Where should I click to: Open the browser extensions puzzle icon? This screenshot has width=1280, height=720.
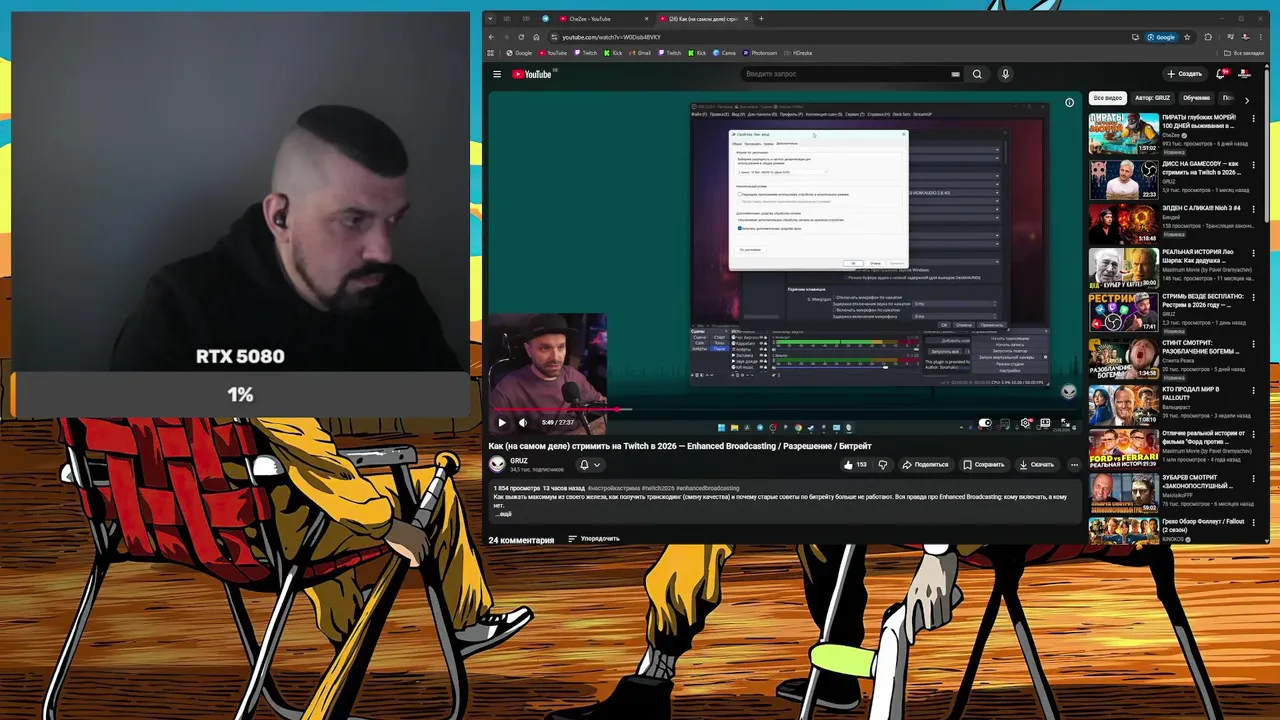[1208, 37]
